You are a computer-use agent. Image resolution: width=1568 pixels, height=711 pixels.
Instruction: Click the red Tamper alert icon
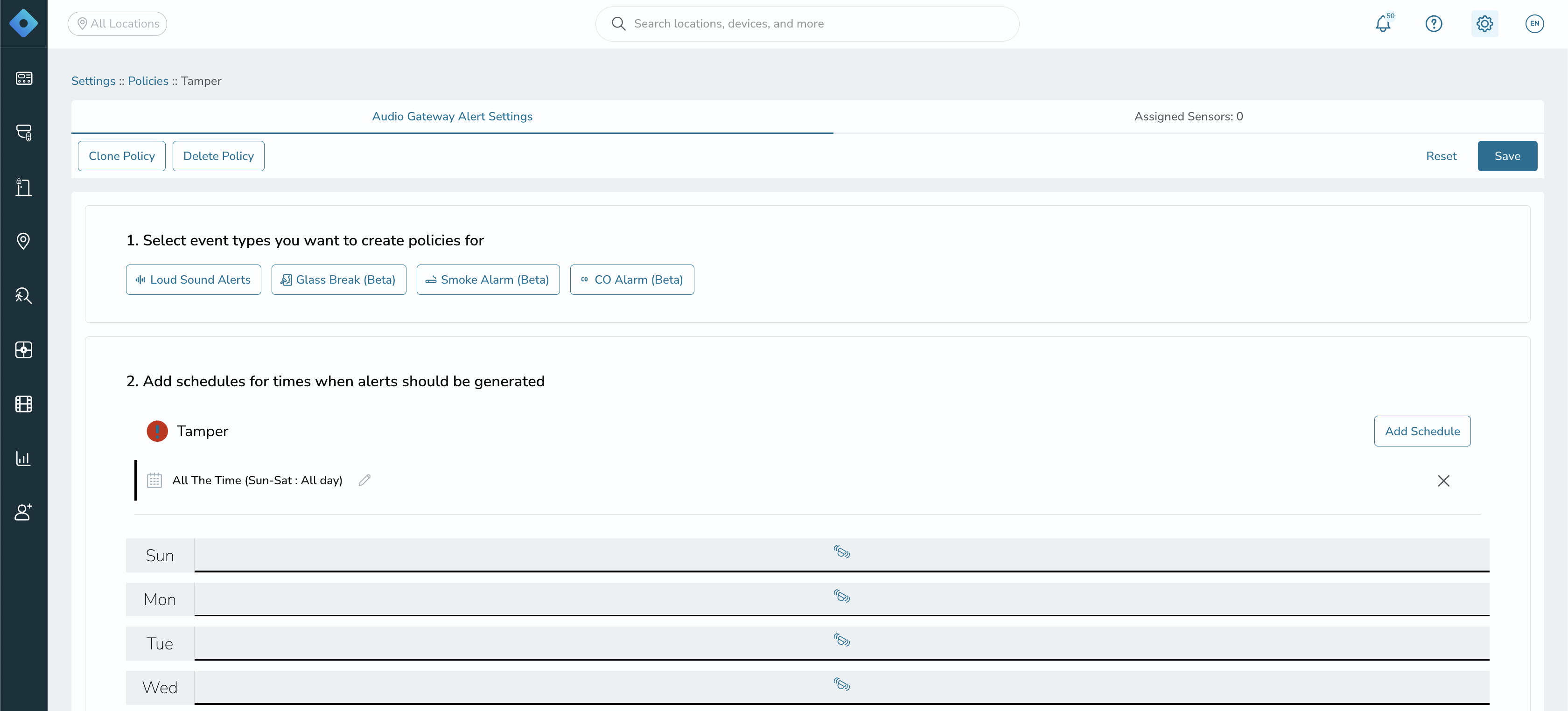pos(157,431)
